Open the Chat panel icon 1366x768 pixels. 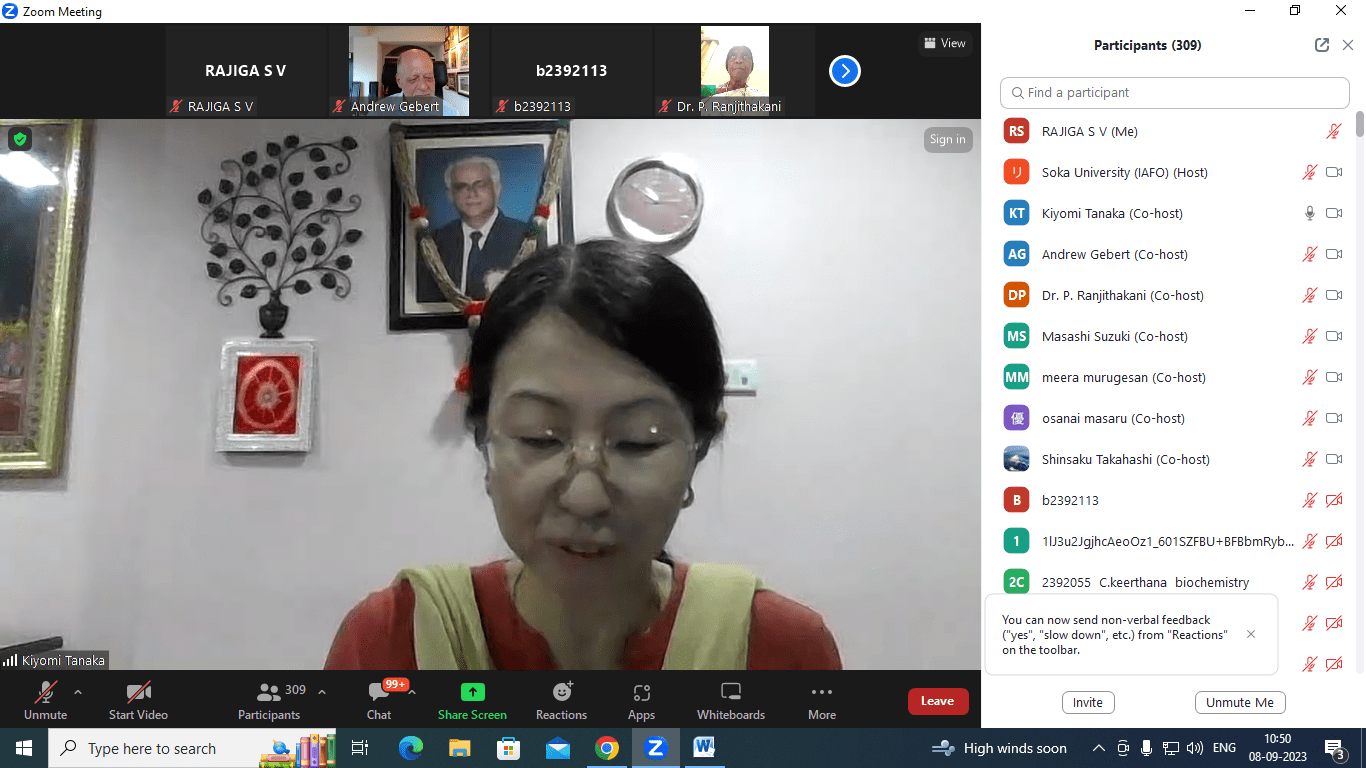pyautogui.click(x=379, y=692)
